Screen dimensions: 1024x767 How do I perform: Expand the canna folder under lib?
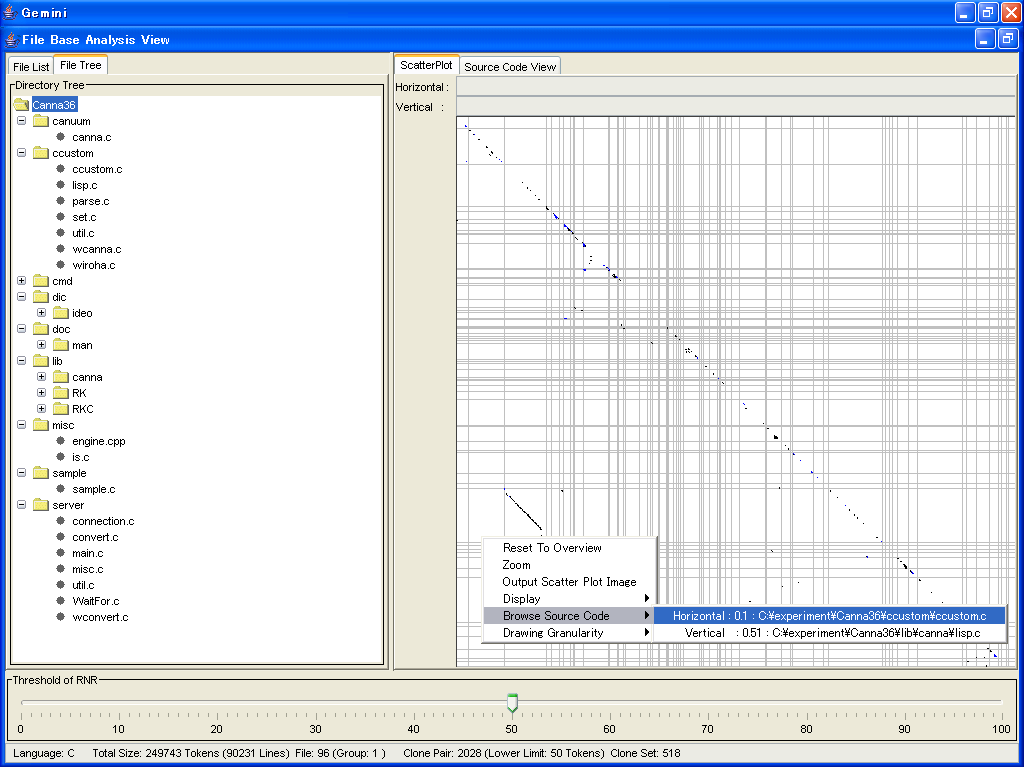(42, 377)
